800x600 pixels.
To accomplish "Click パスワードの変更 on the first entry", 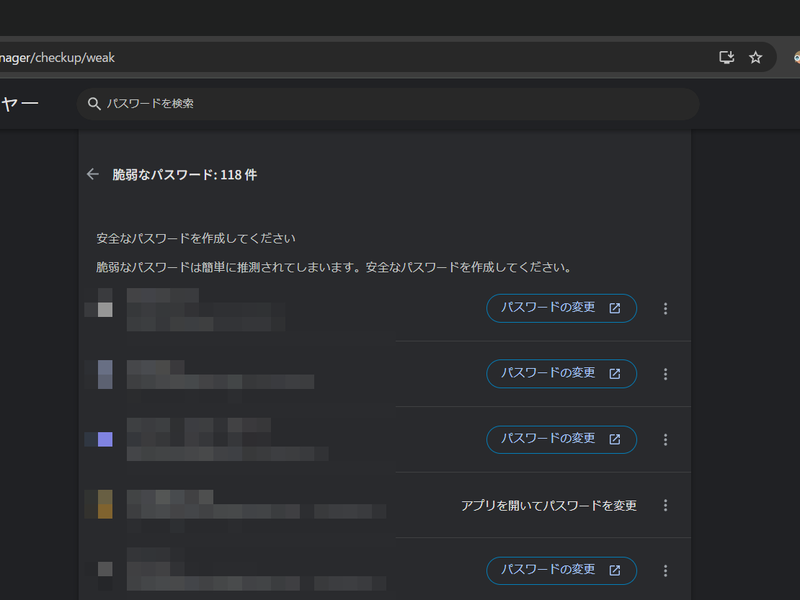I will pyautogui.click(x=561, y=308).
